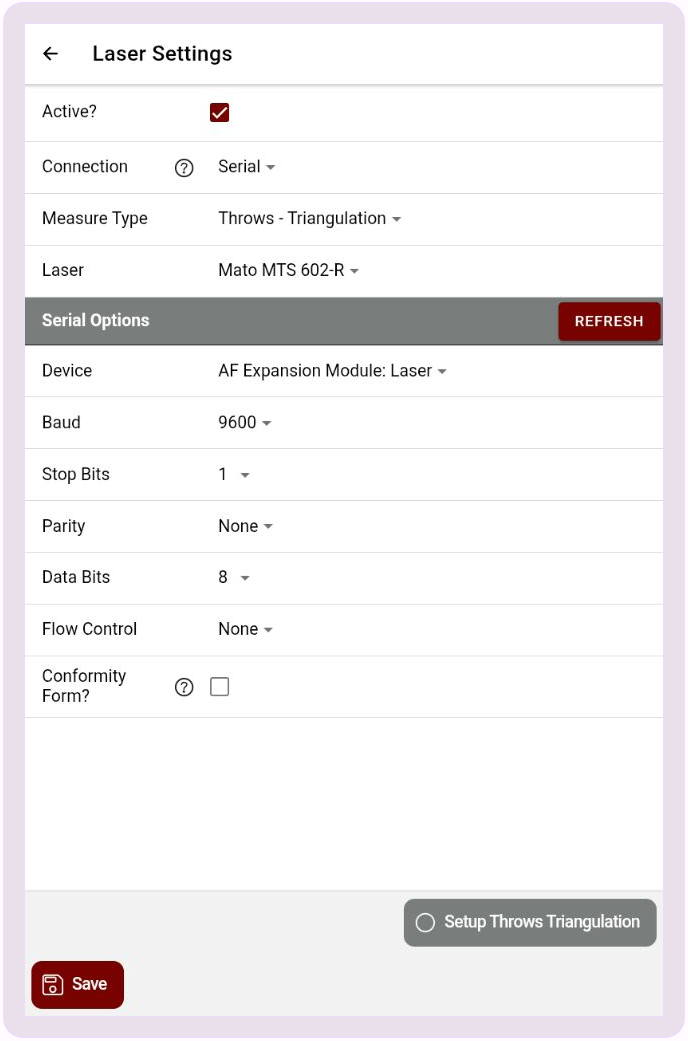688x1041 pixels.
Task: Click the Serial Options section header
Action: [96, 321]
